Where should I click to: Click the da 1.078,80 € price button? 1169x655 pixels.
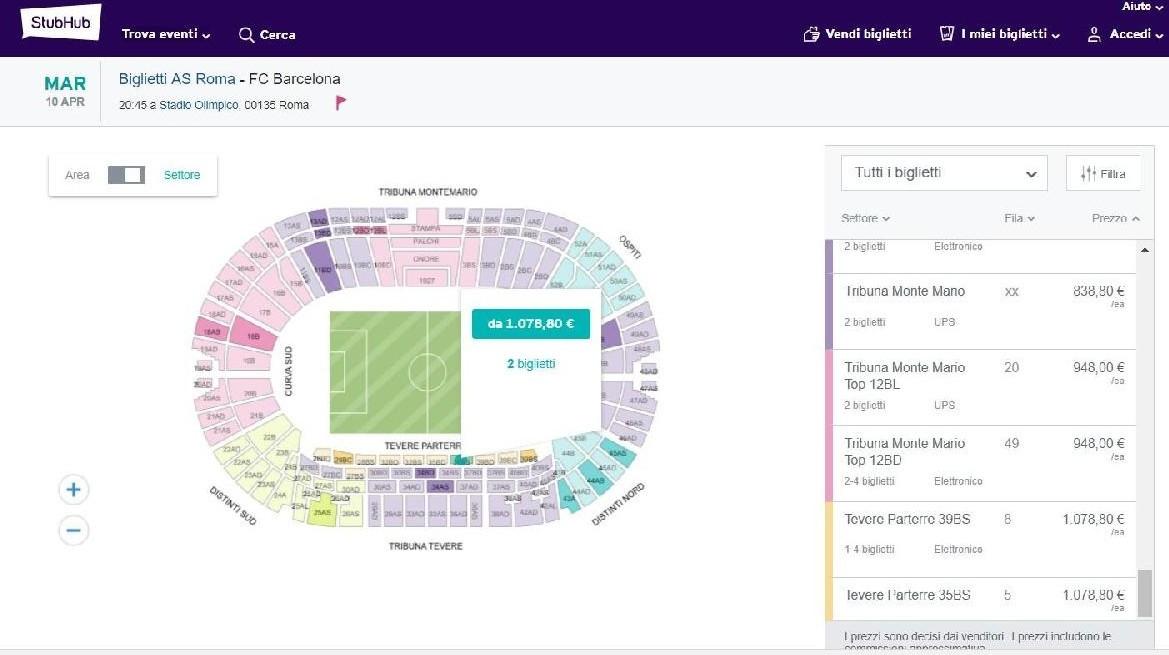click(x=531, y=324)
